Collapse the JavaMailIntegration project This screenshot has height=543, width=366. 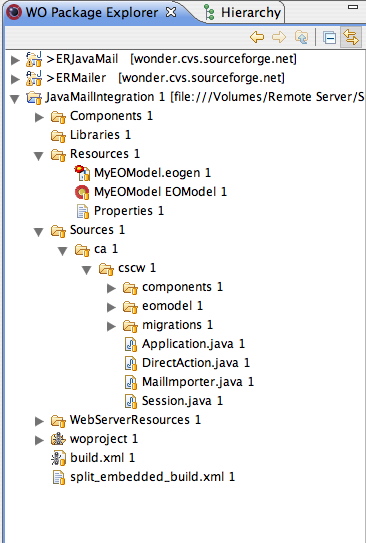15,98
